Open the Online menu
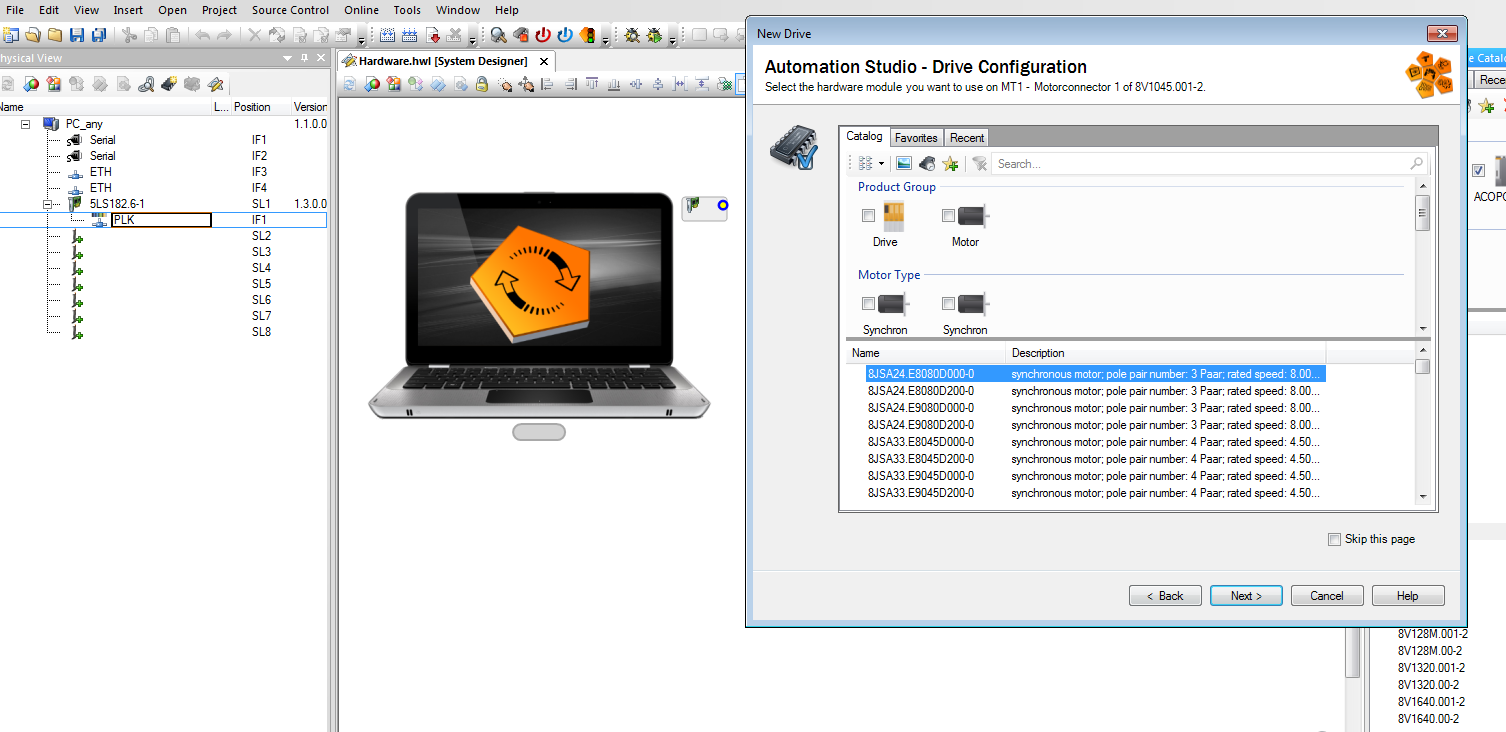 (361, 10)
